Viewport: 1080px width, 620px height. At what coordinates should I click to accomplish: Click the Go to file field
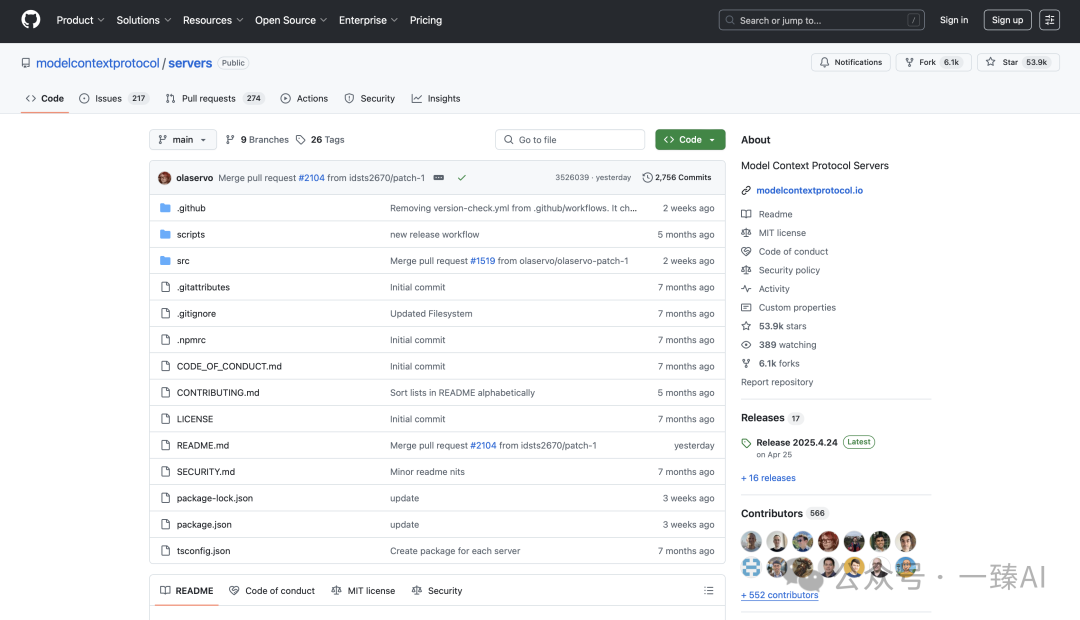click(570, 139)
